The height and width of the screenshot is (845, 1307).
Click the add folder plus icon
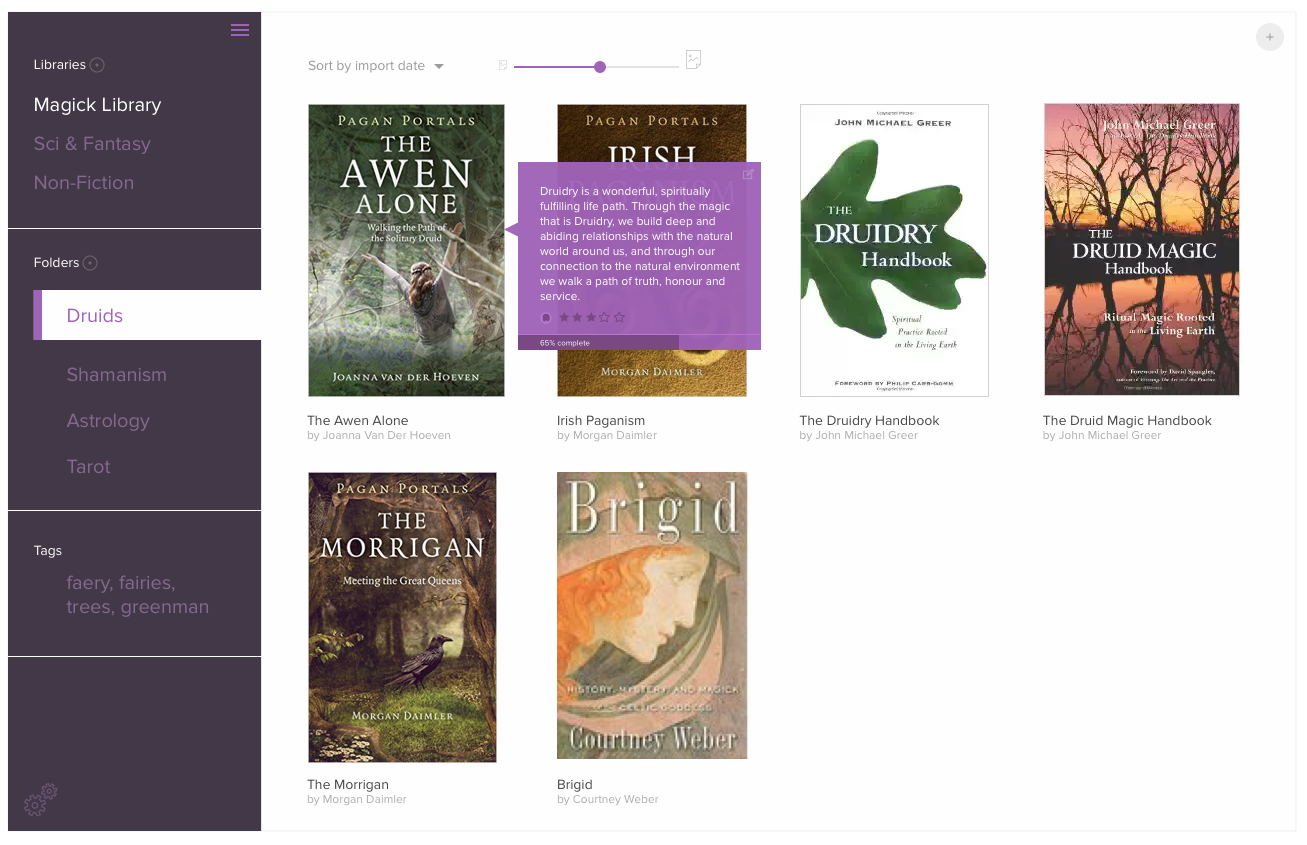coord(90,263)
